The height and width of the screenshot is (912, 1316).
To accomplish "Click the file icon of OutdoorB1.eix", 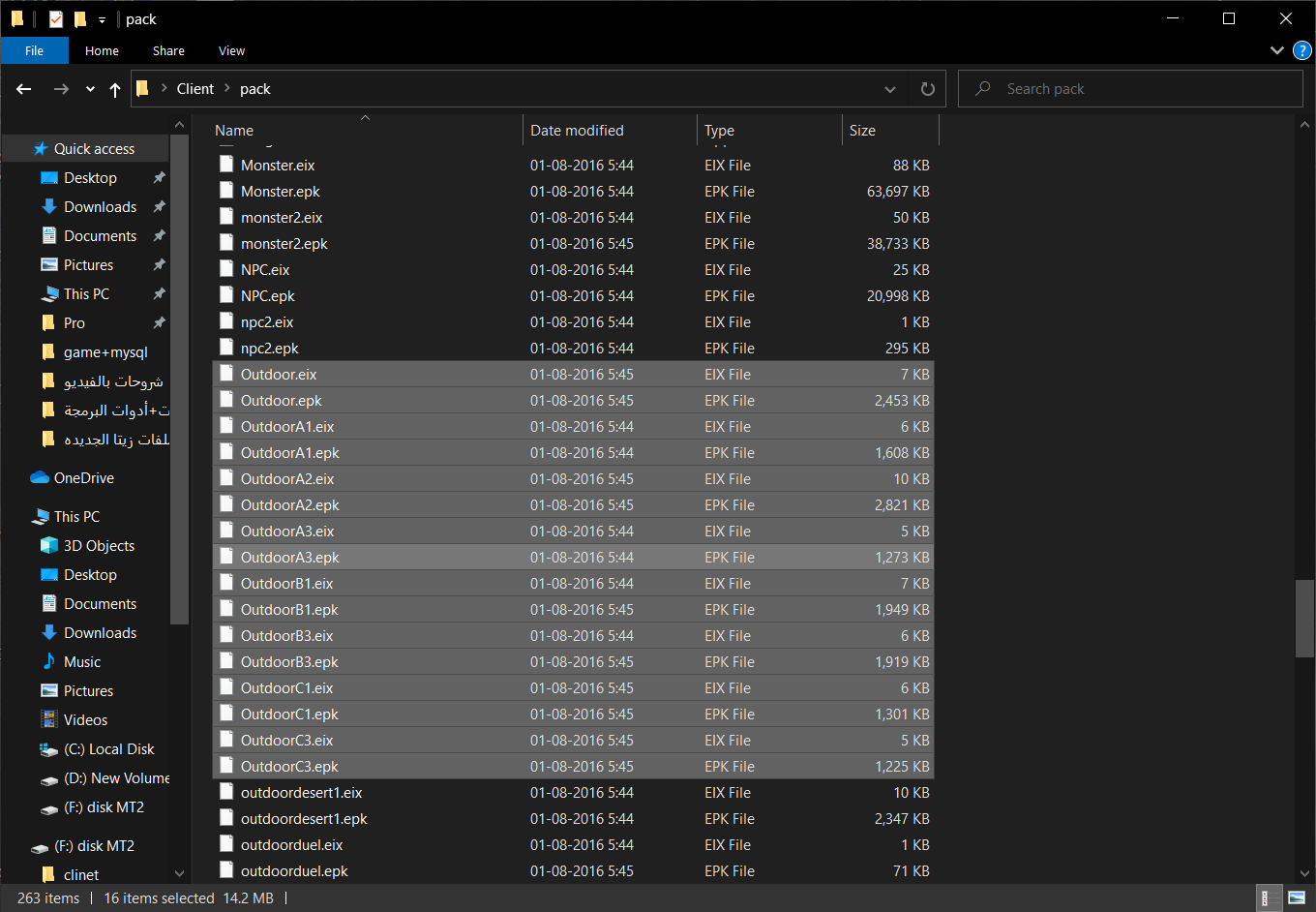I will tap(226, 583).
